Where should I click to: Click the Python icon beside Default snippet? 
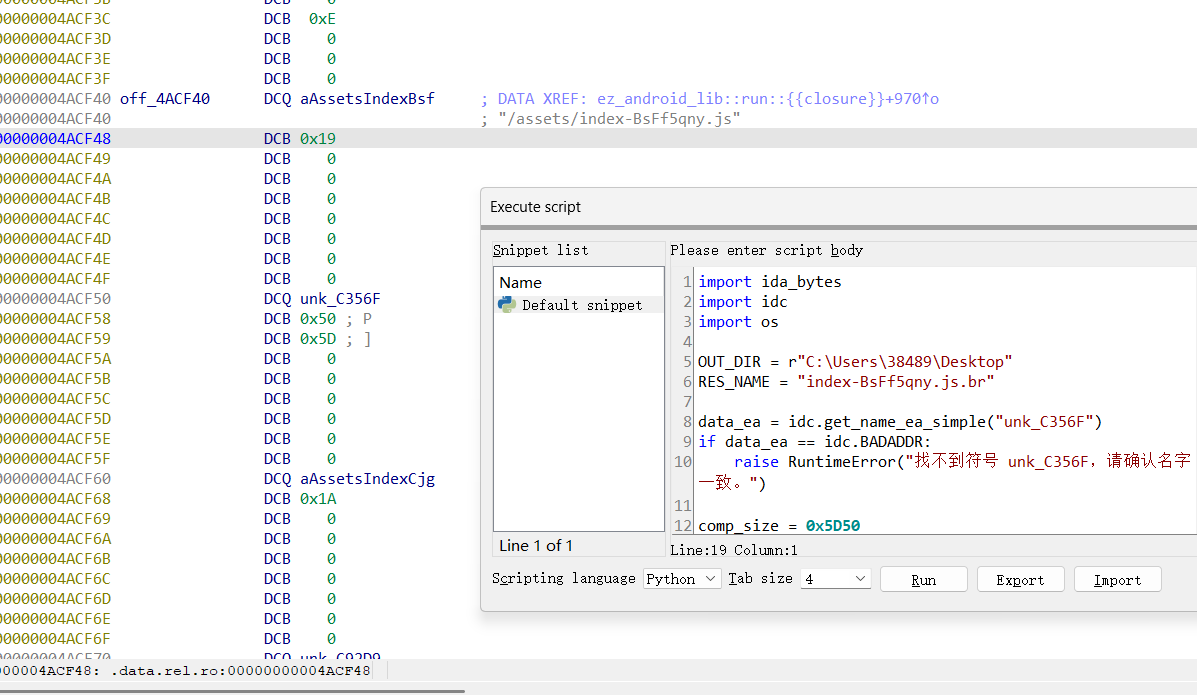tap(506, 305)
